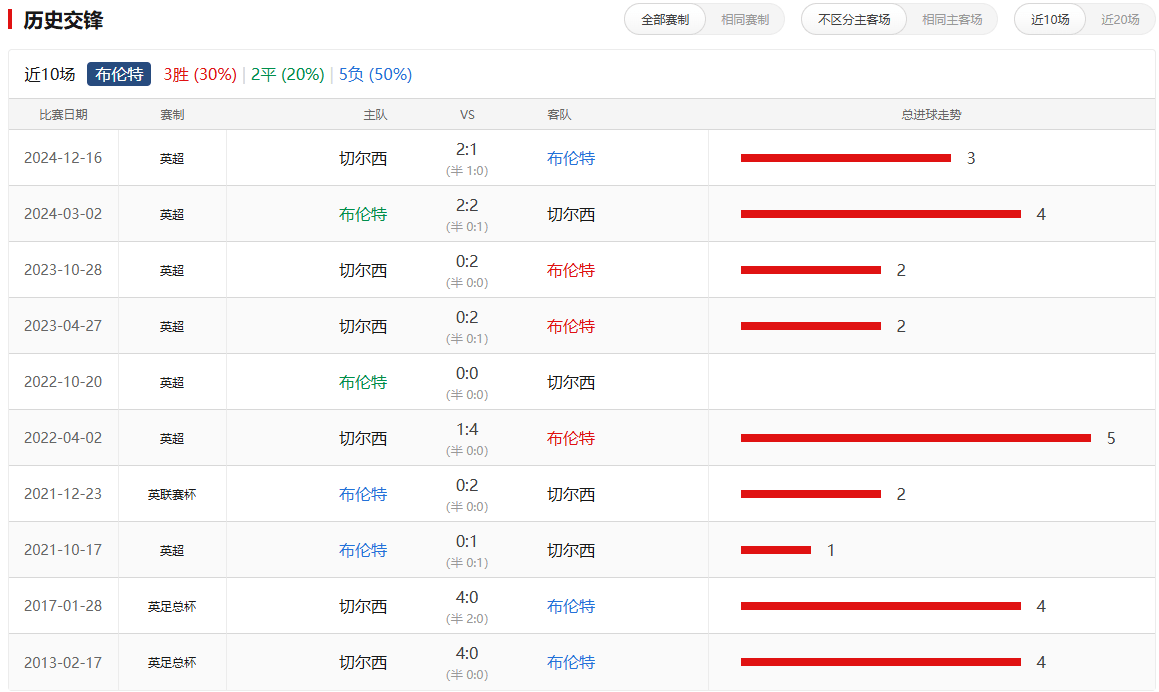
Task: Open away team 布伦特 in 2024-12-16 match
Action: pyautogui.click(x=571, y=158)
